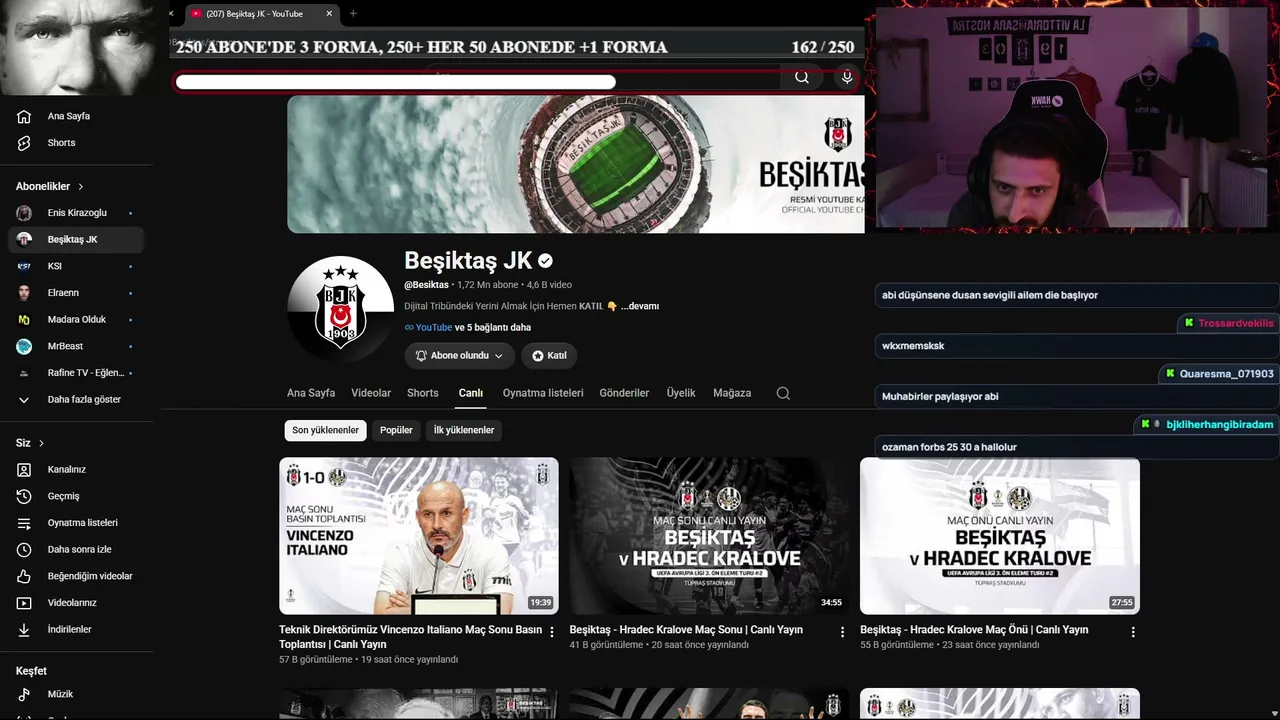The height and width of the screenshot is (720, 1280).
Task: Select the Popüler filter chip
Action: [x=396, y=430]
